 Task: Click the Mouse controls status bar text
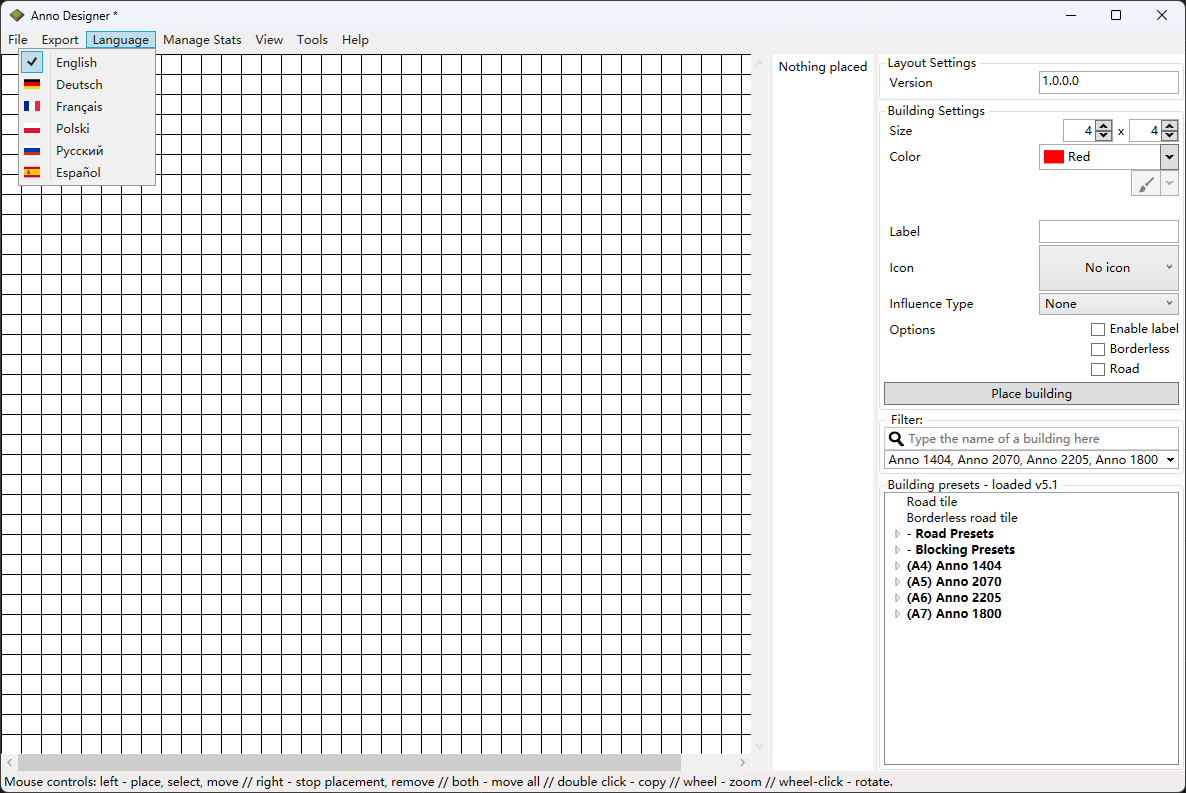(x=449, y=782)
